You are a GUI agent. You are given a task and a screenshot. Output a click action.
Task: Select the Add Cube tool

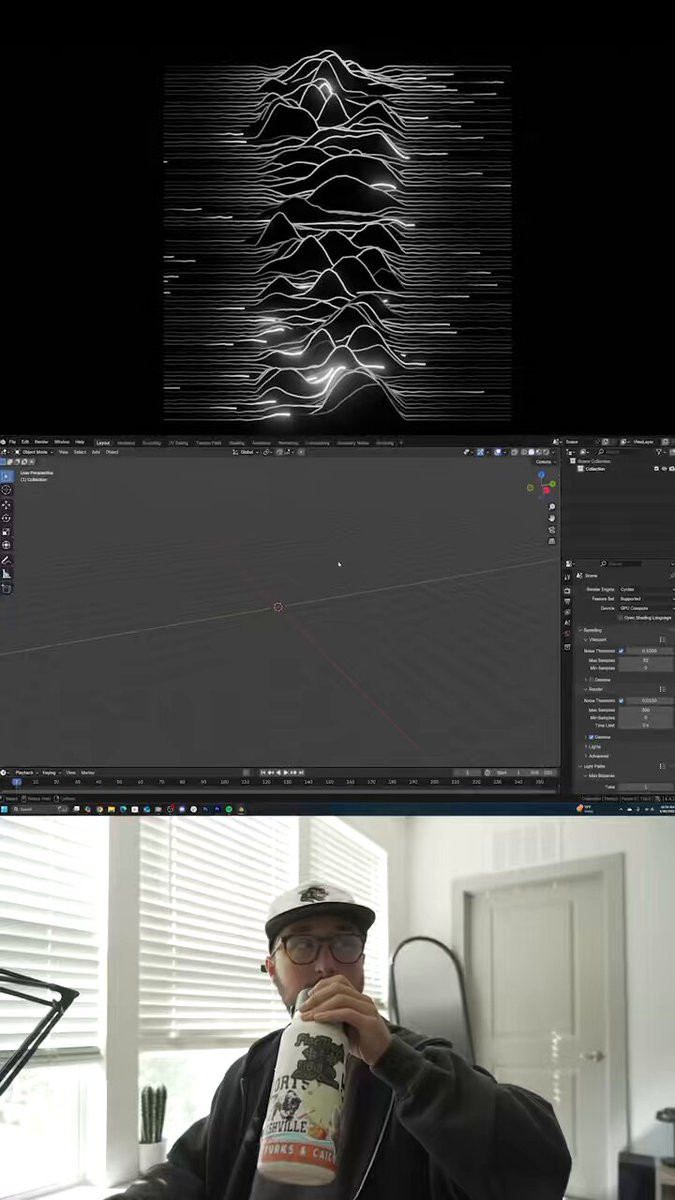[x=6, y=588]
